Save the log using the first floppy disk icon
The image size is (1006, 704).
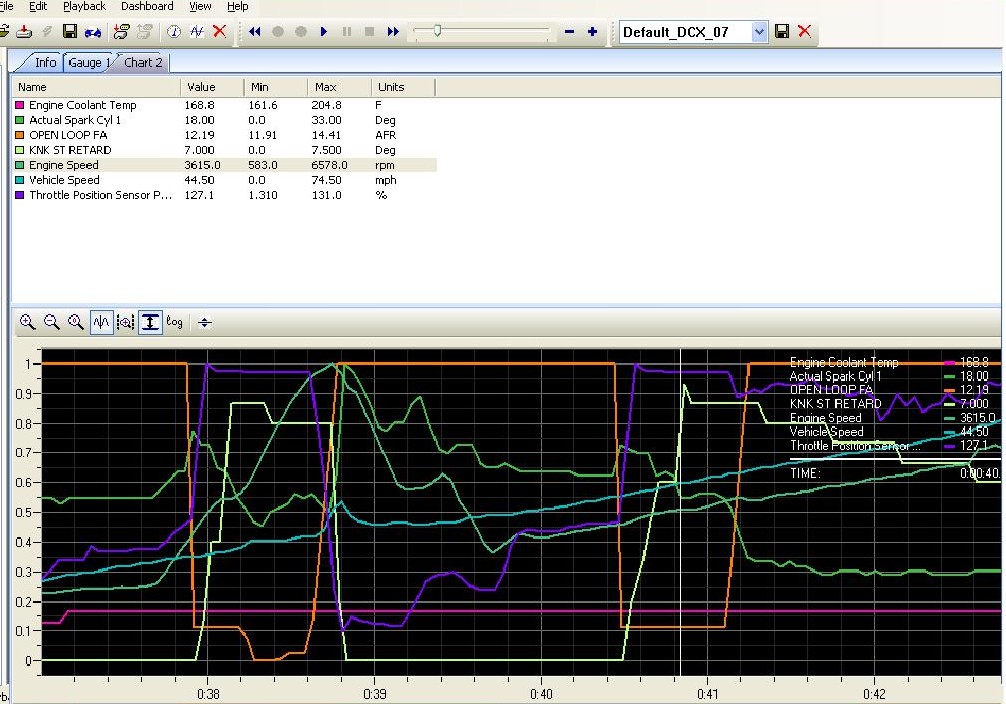point(70,31)
